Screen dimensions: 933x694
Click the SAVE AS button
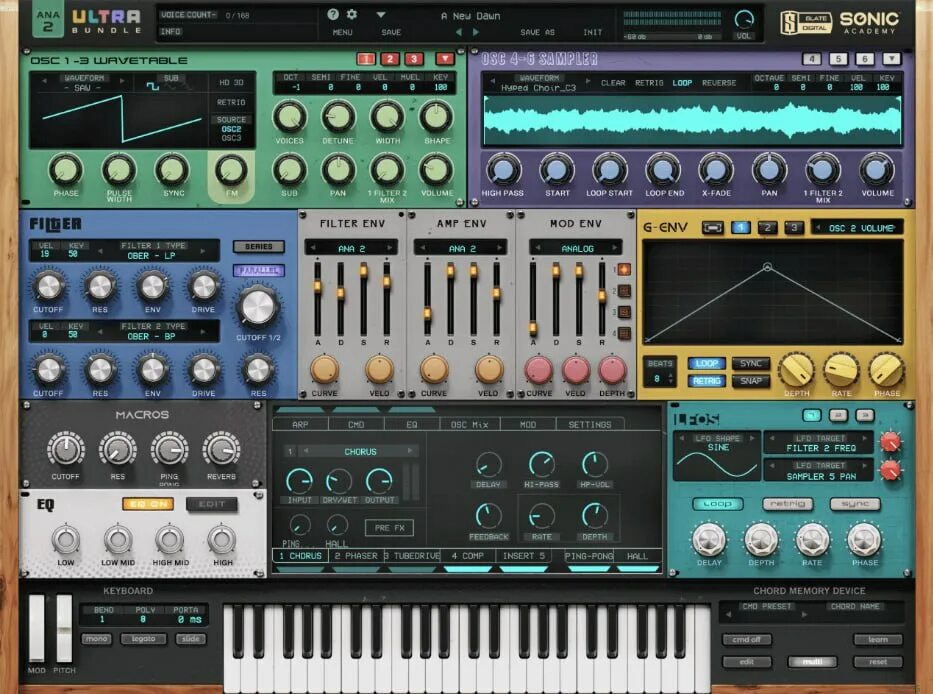537,32
